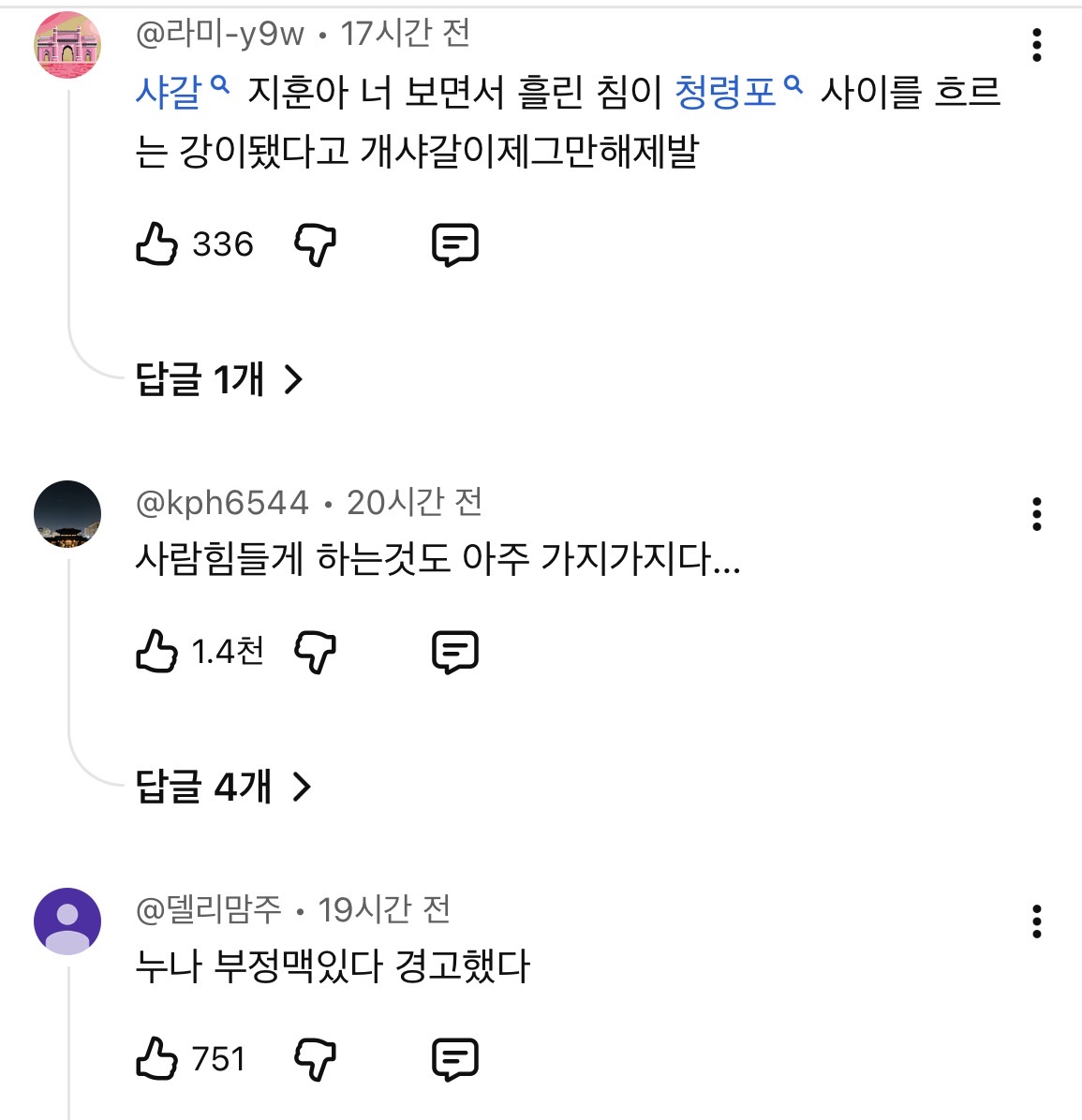The width and height of the screenshot is (1082, 1120).
Task: Like the comment by @델리맘주
Action: (156, 1058)
